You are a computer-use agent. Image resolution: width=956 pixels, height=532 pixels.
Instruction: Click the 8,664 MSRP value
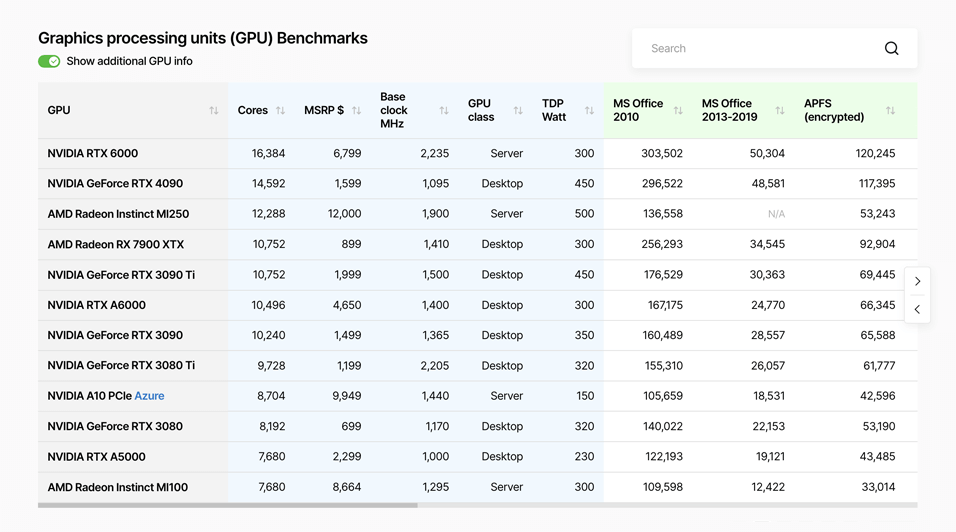click(346, 488)
